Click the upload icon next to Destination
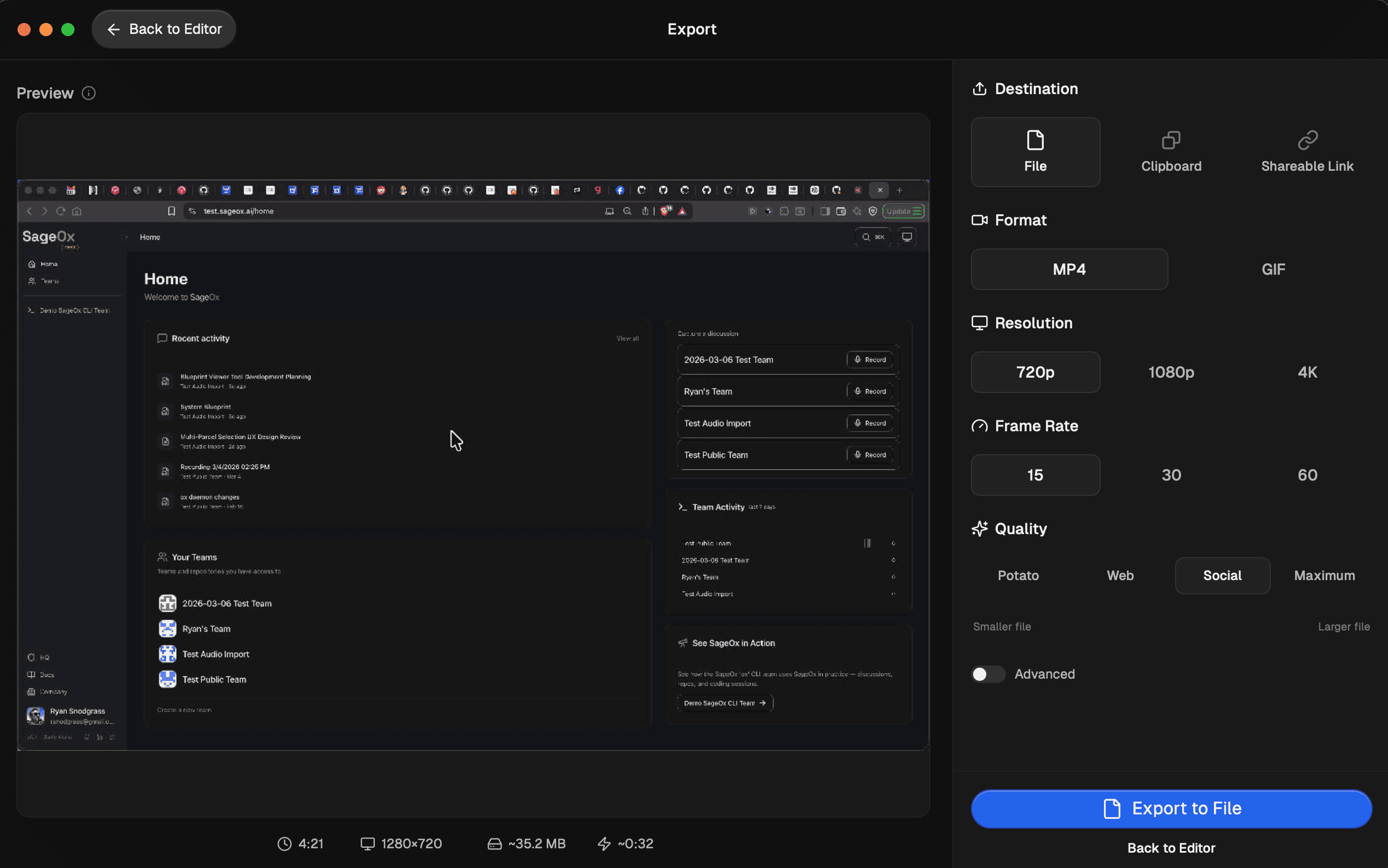This screenshot has width=1388, height=868. [x=979, y=89]
